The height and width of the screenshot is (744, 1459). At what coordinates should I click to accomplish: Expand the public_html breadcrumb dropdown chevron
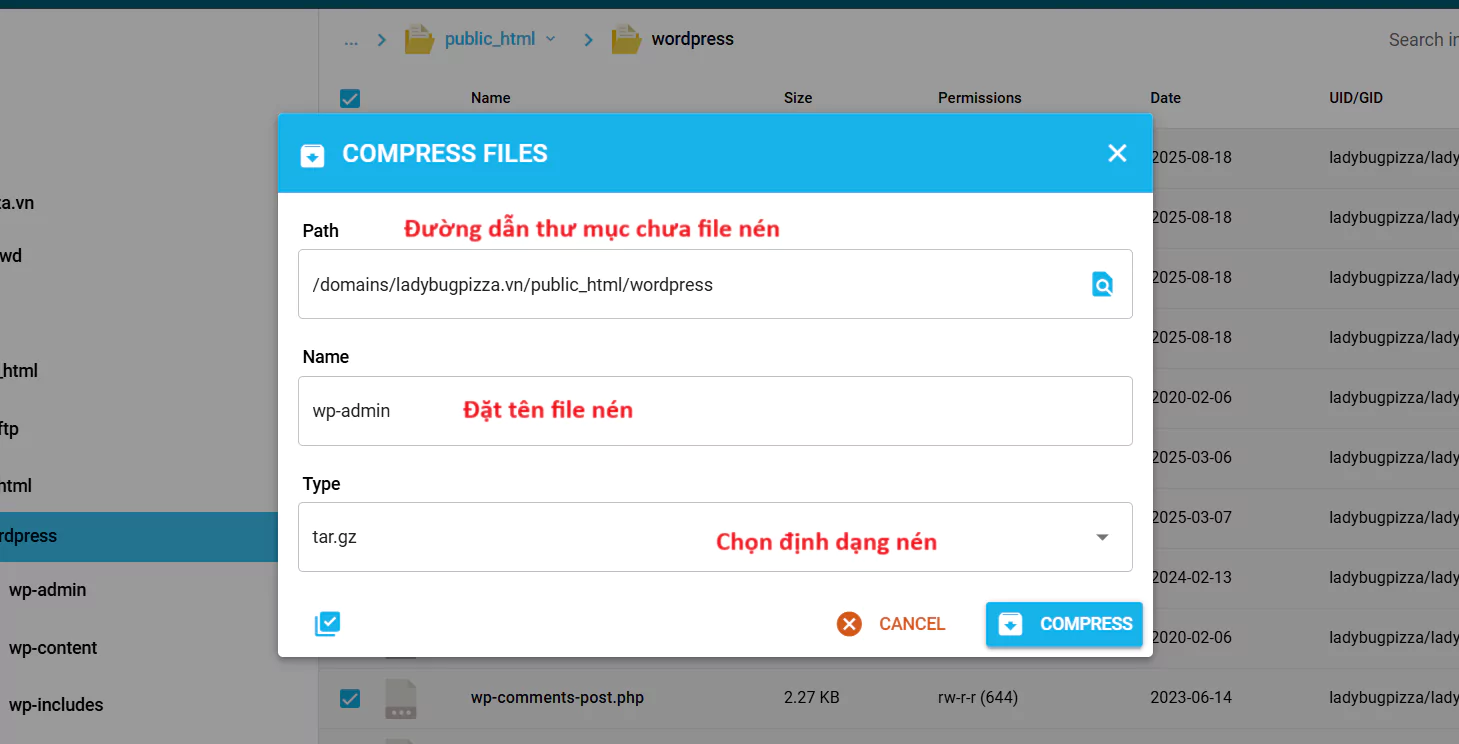pos(550,39)
